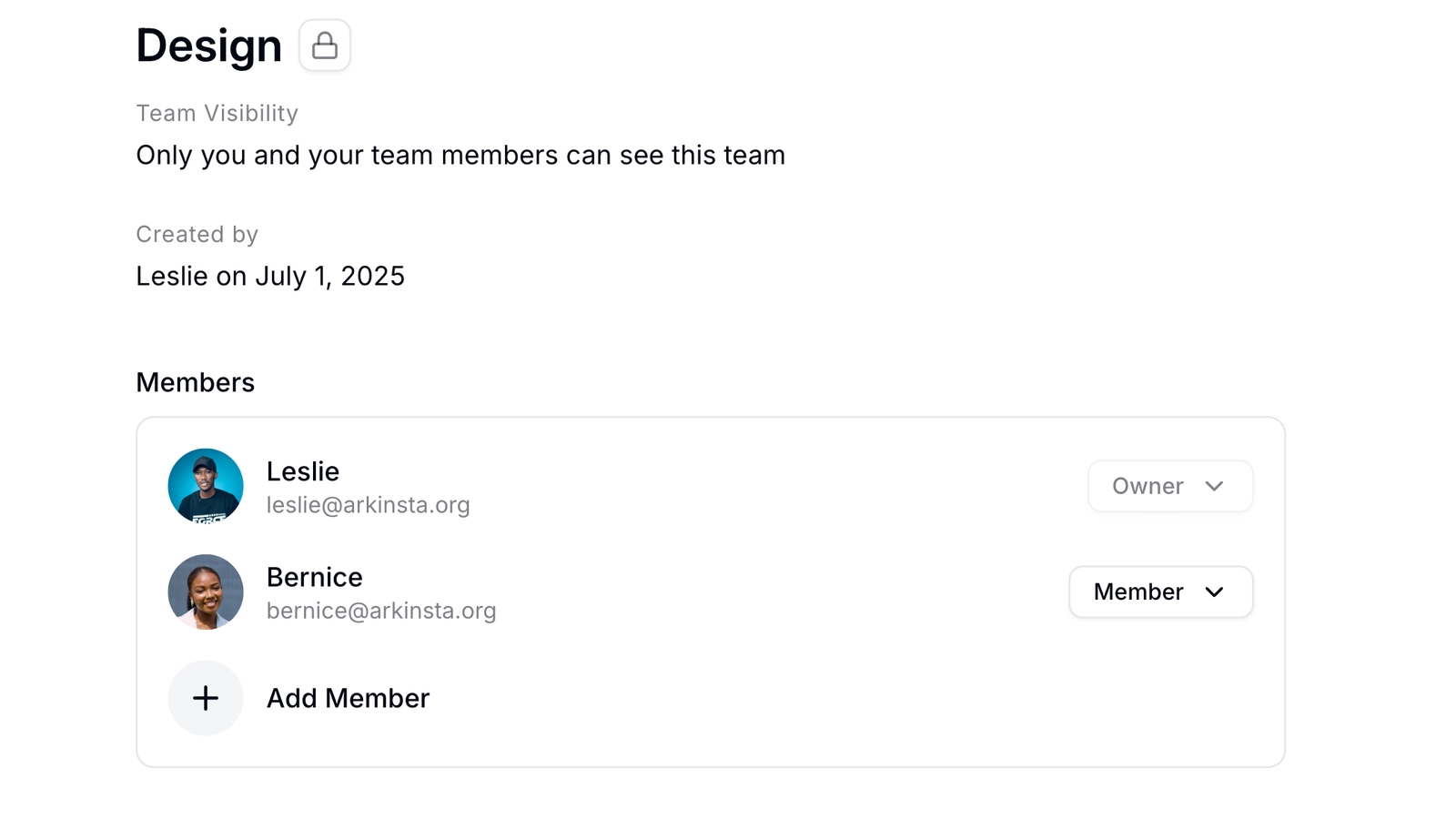Click the Created by label
This screenshot has height=819, width=1456.
point(197,234)
